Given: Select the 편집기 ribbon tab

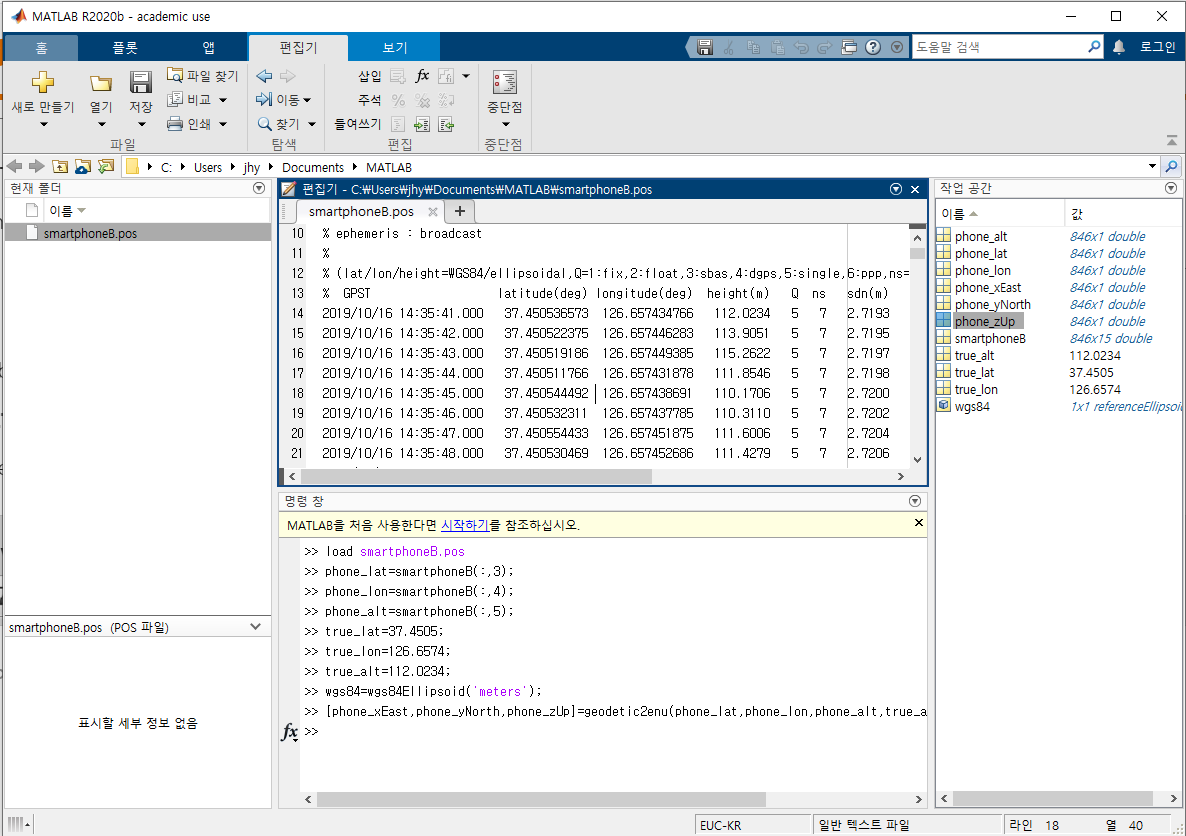Looking at the screenshot, I should [x=298, y=47].
